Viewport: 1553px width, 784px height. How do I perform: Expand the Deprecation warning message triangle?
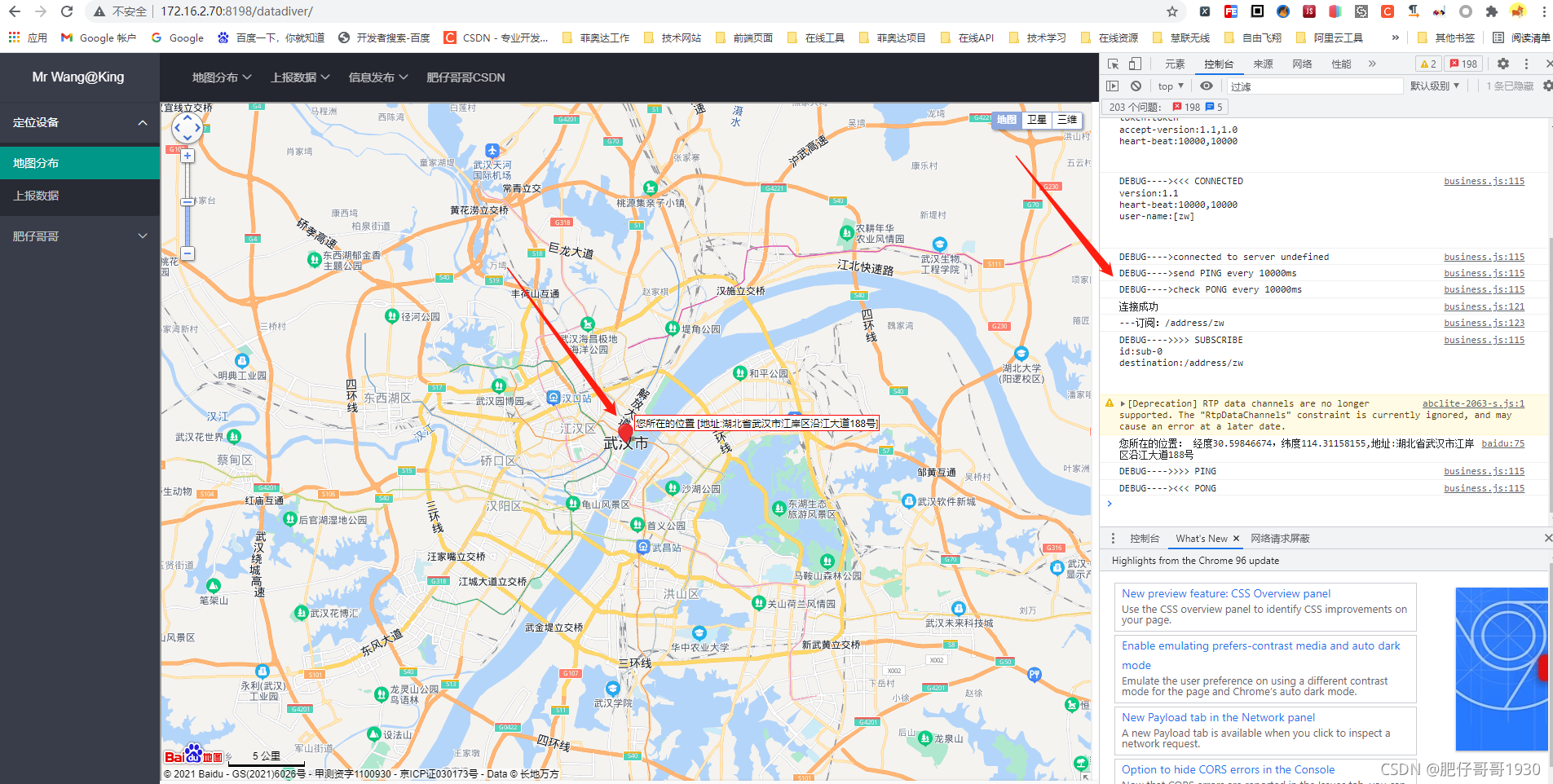(1123, 403)
